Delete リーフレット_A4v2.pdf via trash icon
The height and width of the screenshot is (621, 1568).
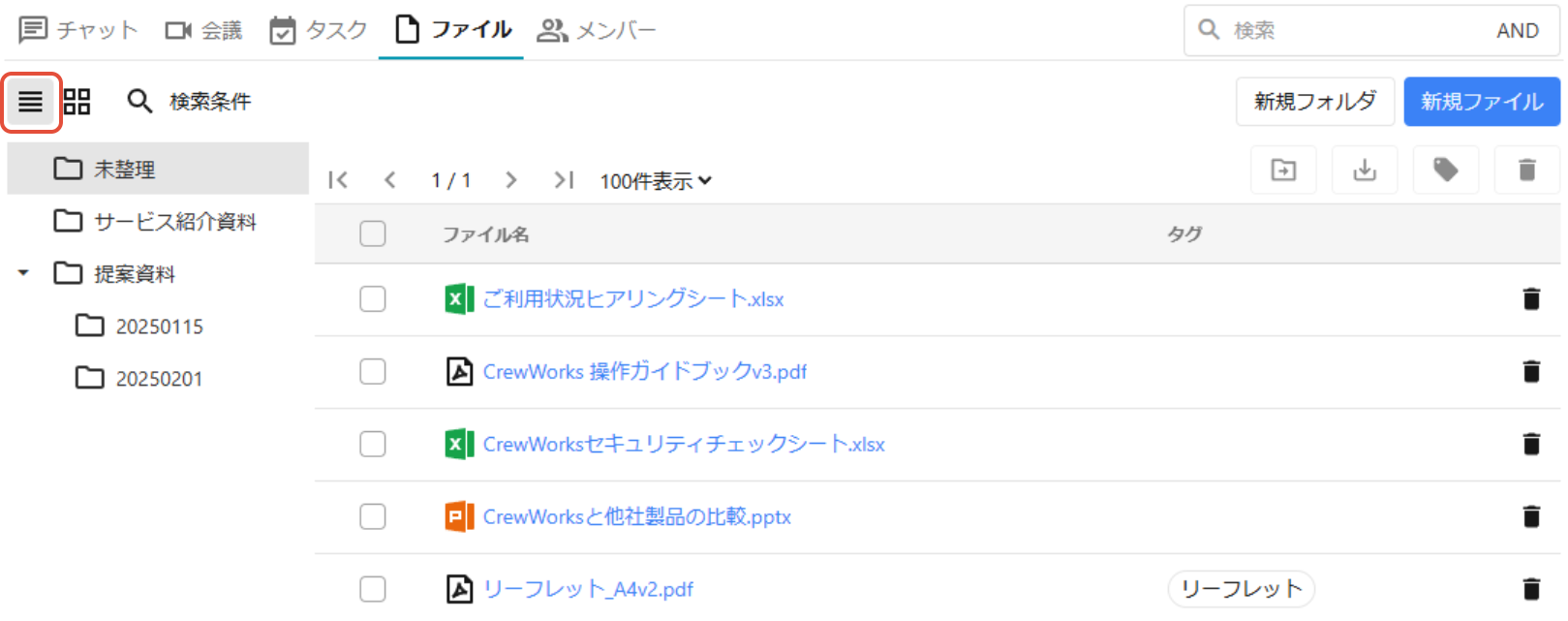(x=1531, y=589)
